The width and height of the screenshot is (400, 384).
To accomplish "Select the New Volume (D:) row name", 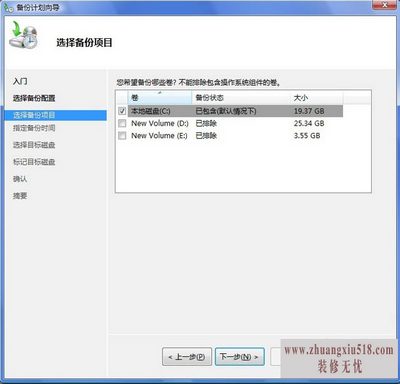I will click(x=160, y=123).
